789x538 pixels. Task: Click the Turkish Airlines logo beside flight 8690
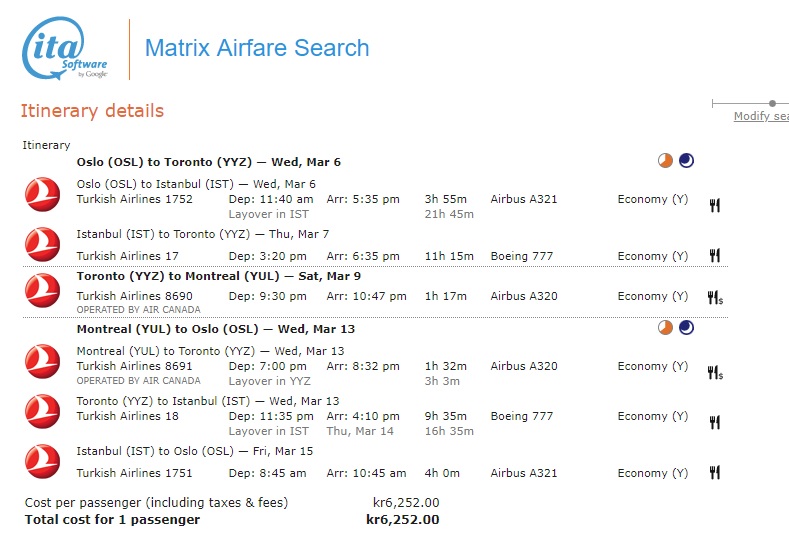pyautogui.click(x=42, y=290)
